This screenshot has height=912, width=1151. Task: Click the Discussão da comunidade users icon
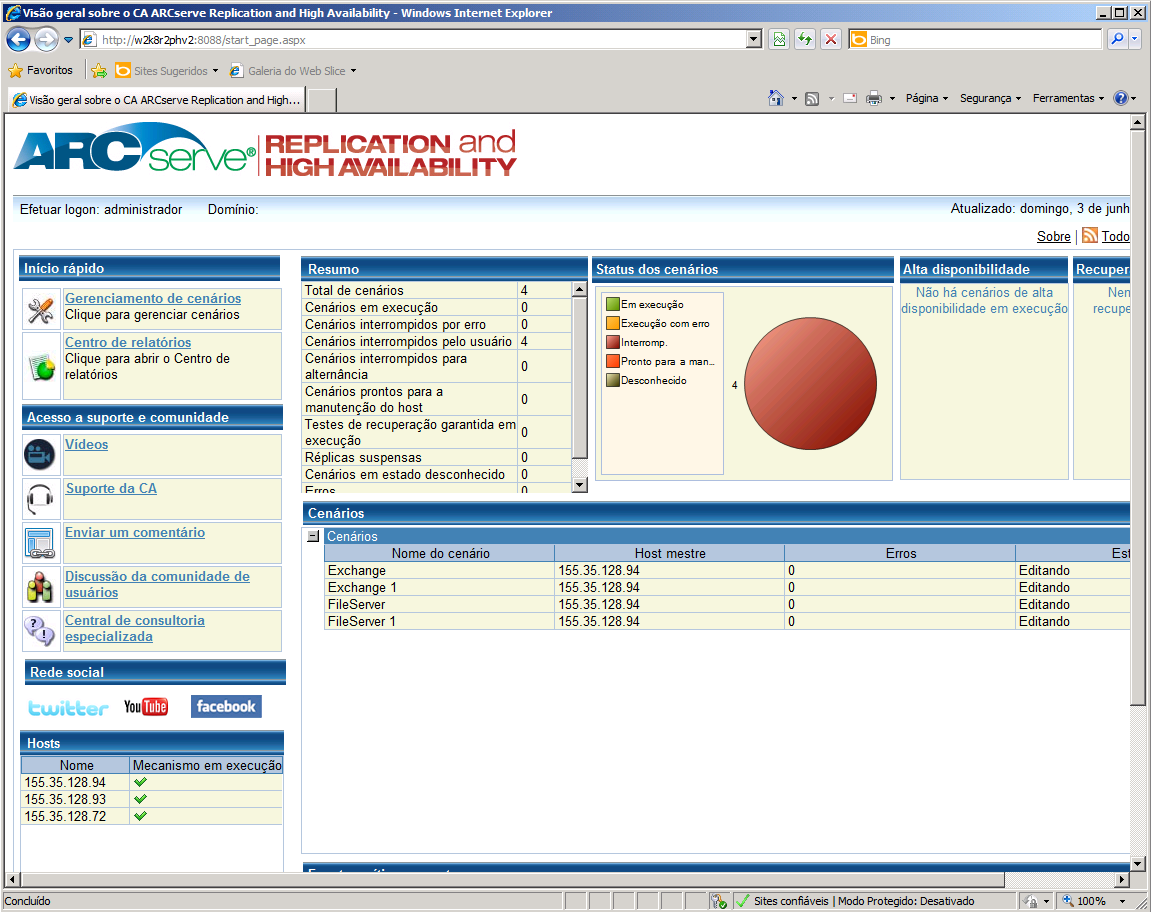coord(40,587)
